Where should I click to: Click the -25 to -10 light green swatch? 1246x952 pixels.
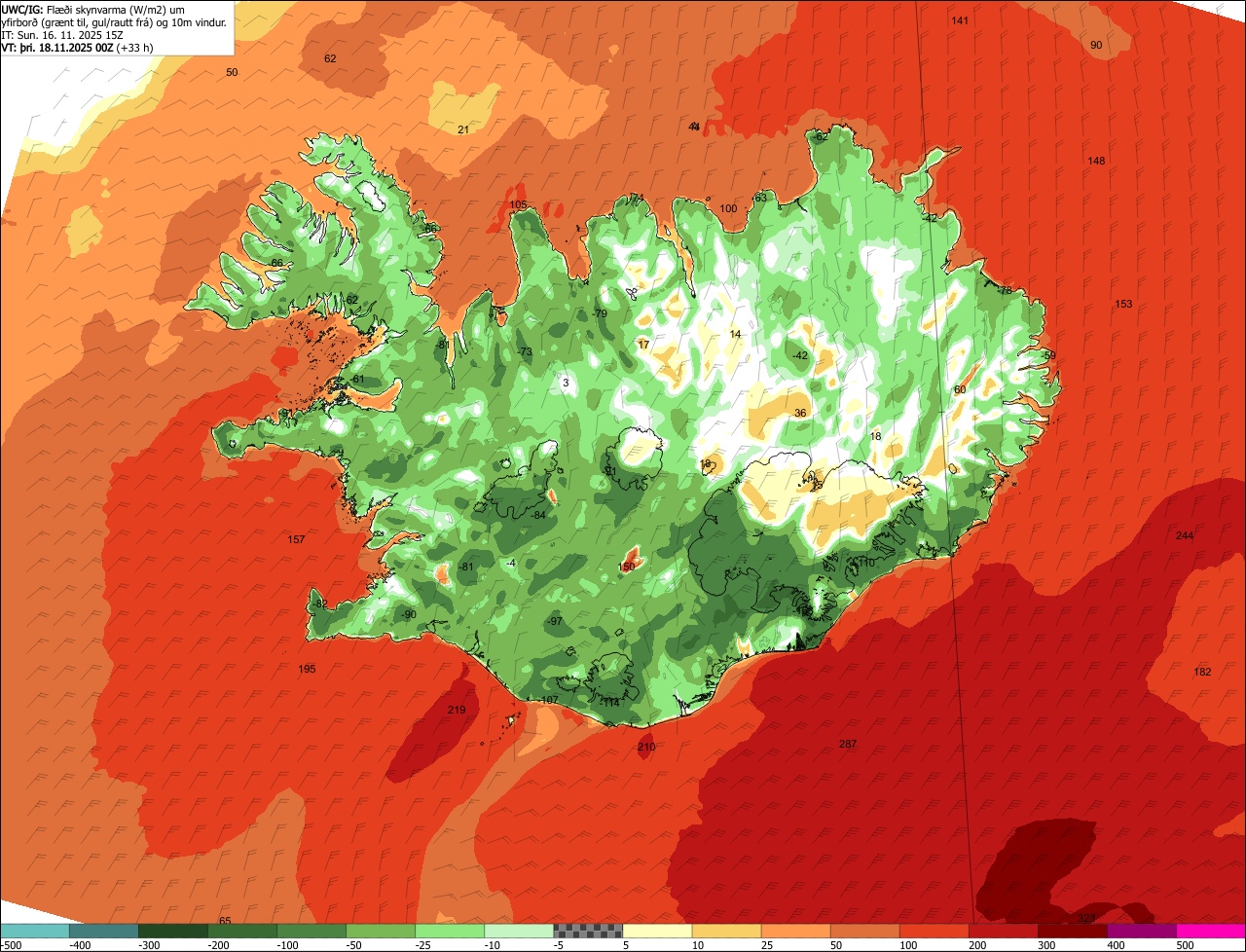pos(449,932)
